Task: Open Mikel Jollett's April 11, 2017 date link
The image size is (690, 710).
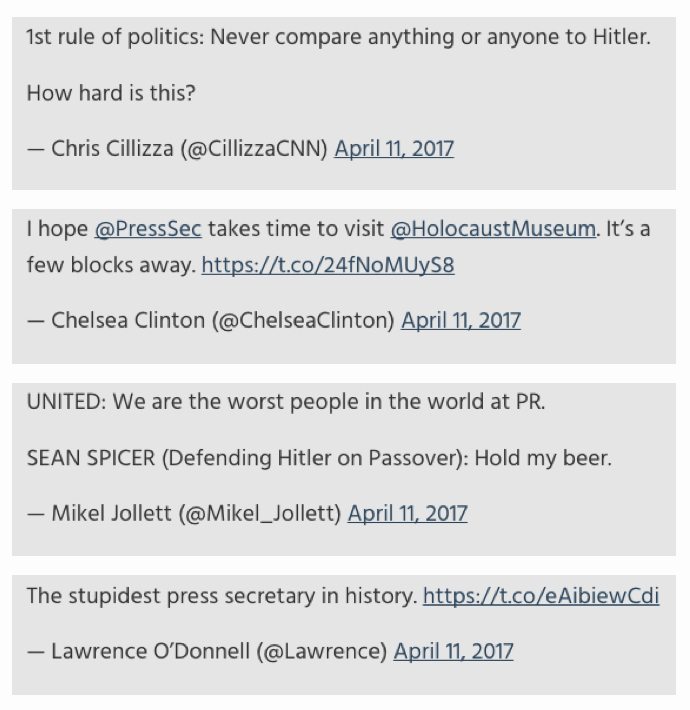Action: [x=407, y=513]
